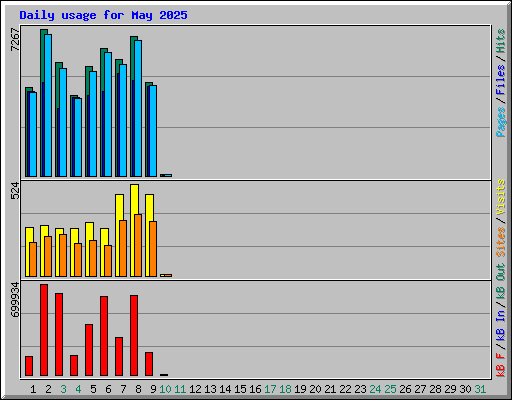The width and height of the screenshot is (512, 400).
Task: Click the day 7 orange sites bar
Action: coord(123,248)
